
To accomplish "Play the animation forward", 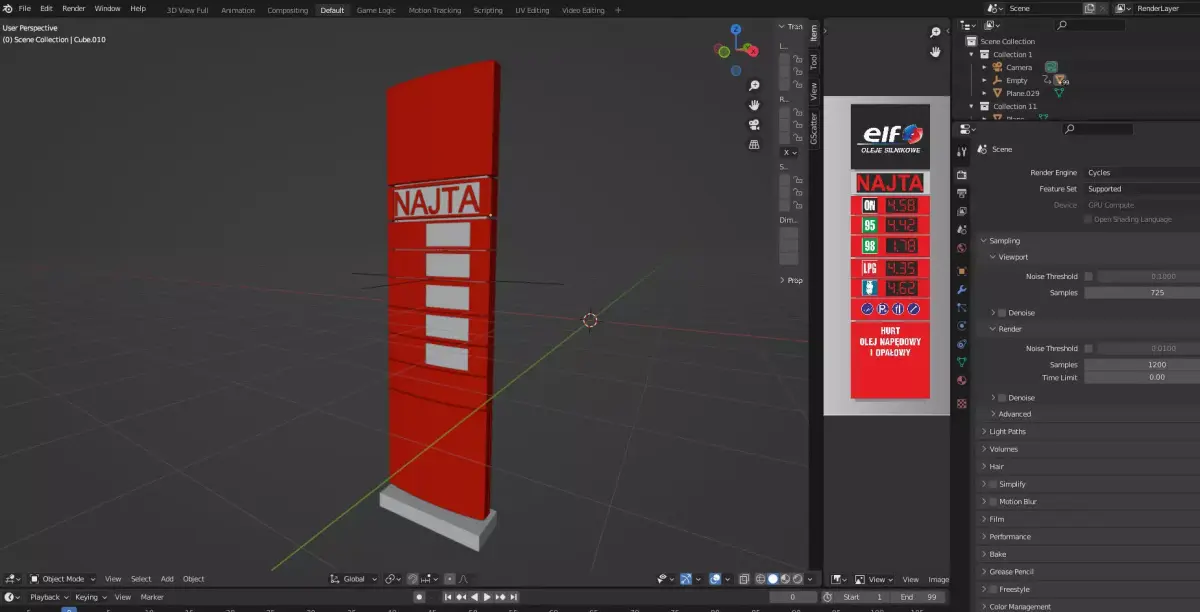I will (x=487, y=597).
